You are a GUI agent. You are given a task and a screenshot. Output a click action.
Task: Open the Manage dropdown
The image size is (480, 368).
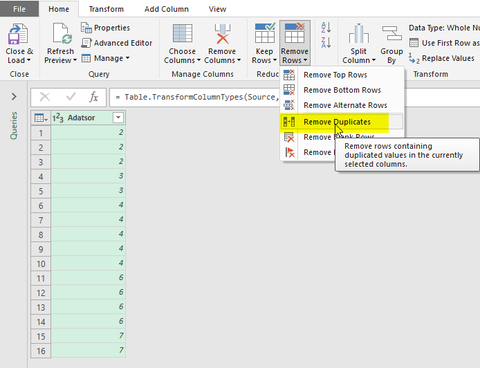(105, 58)
